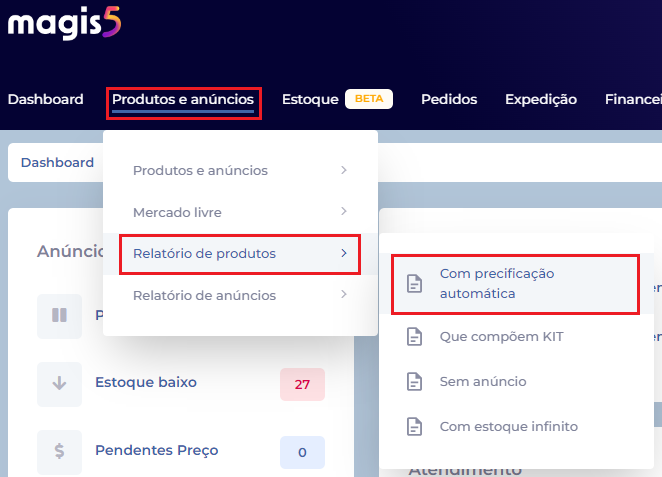Click the pause icon tile in Anúncios panel
Viewport: 662px width, 477px height.
point(60,315)
